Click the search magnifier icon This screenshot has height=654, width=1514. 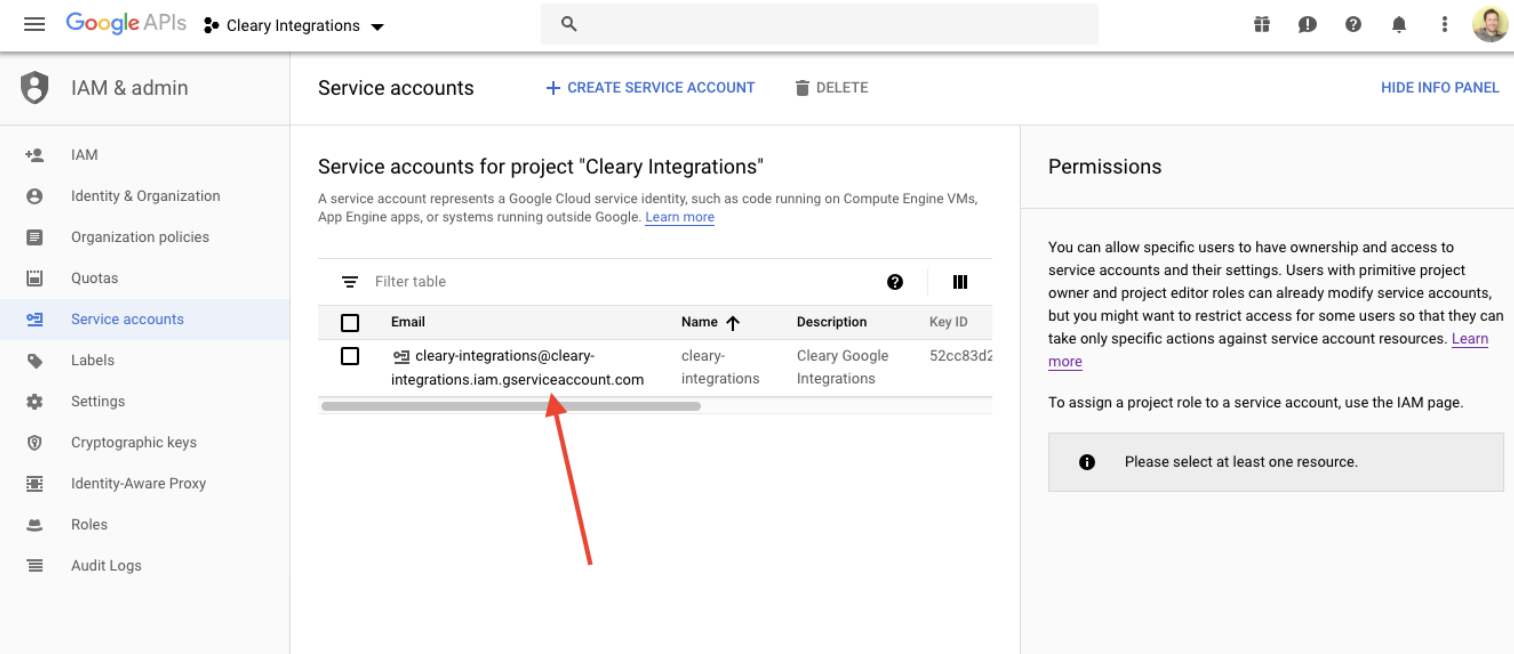point(569,24)
